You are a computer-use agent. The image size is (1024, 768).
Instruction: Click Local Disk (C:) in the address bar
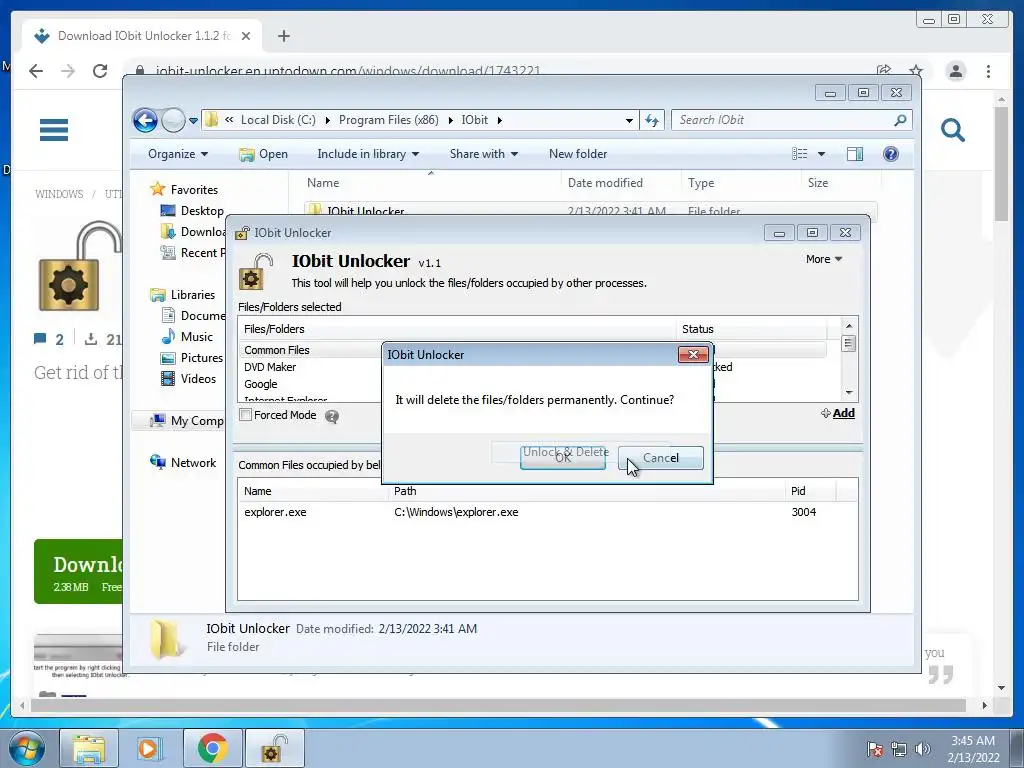point(278,120)
